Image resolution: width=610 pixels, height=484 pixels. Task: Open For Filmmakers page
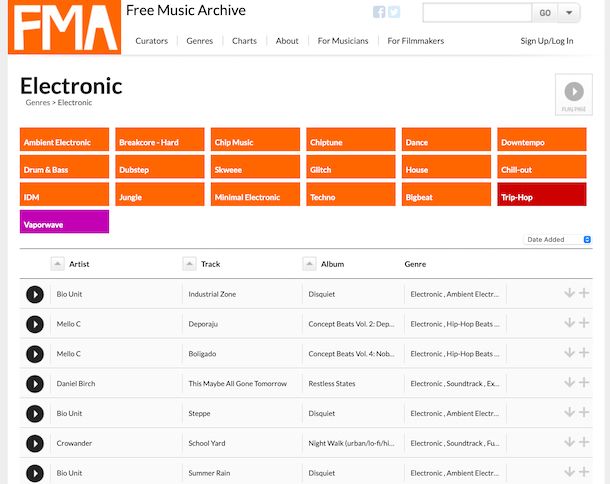[x=415, y=41]
